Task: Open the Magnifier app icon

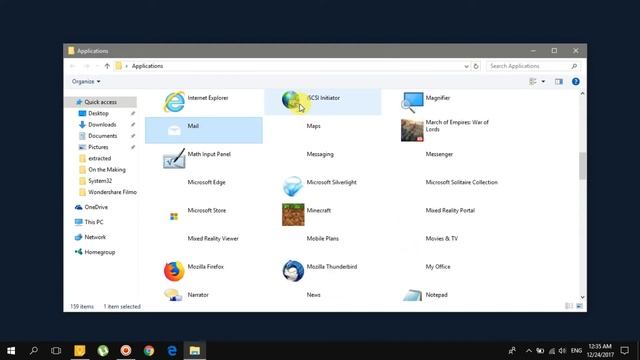Action: click(x=412, y=102)
